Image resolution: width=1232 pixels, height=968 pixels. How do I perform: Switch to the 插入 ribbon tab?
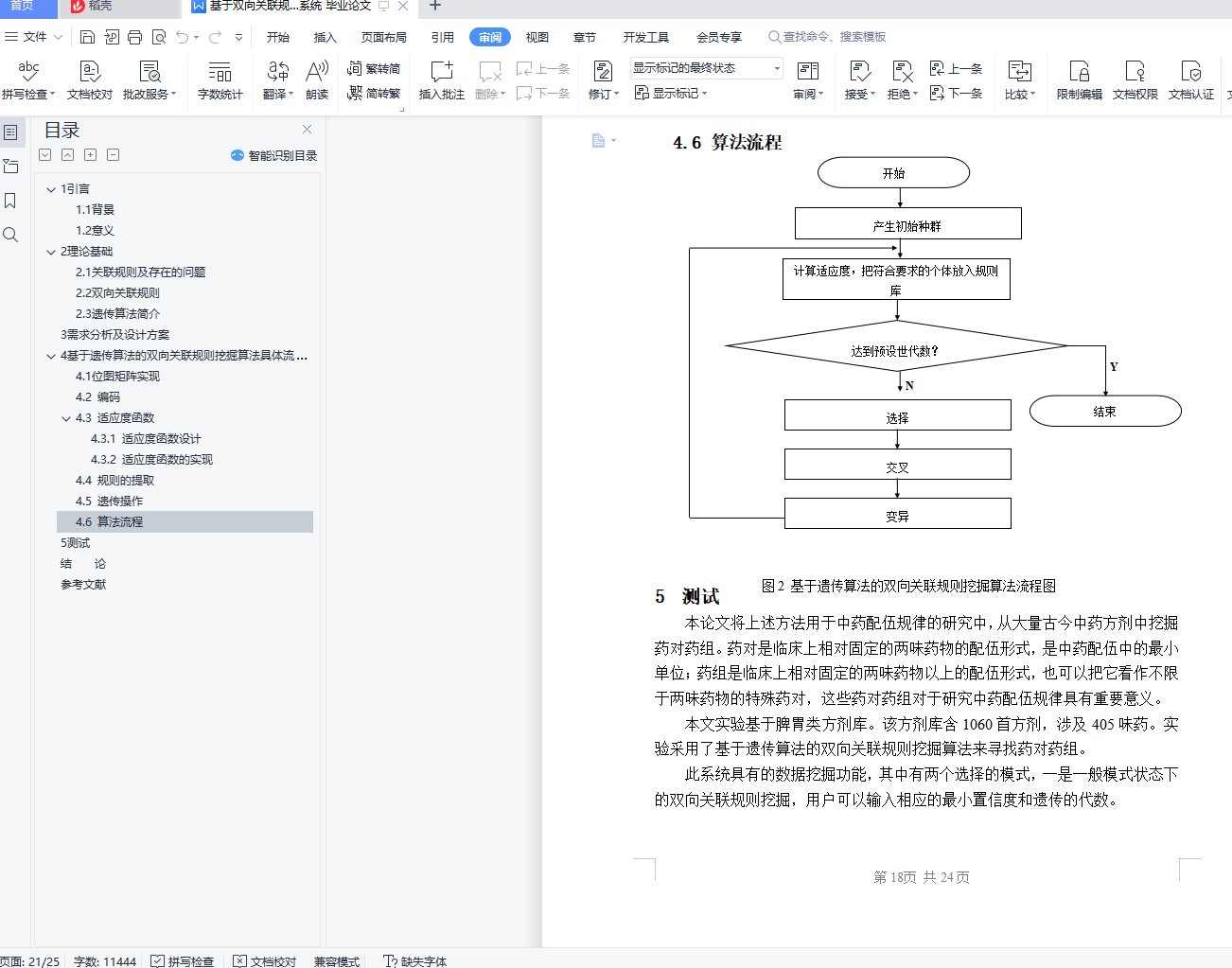[x=326, y=37]
